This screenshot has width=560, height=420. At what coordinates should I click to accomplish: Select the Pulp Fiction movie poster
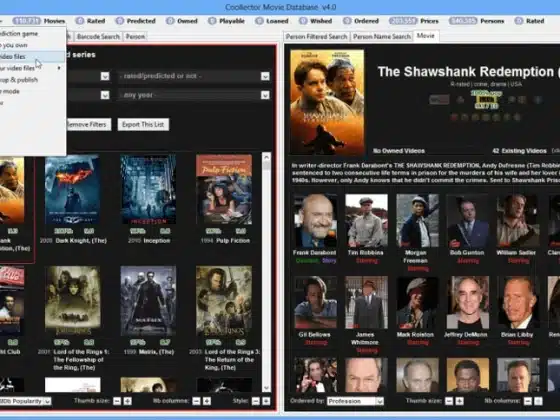click(x=224, y=189)
